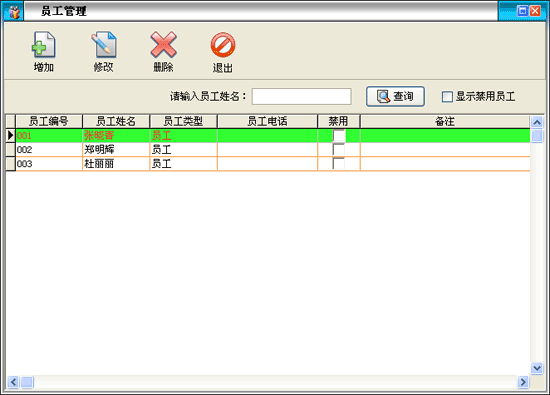
Task: Click horizontal scrollbar right arrow
Action: point(523,382)
